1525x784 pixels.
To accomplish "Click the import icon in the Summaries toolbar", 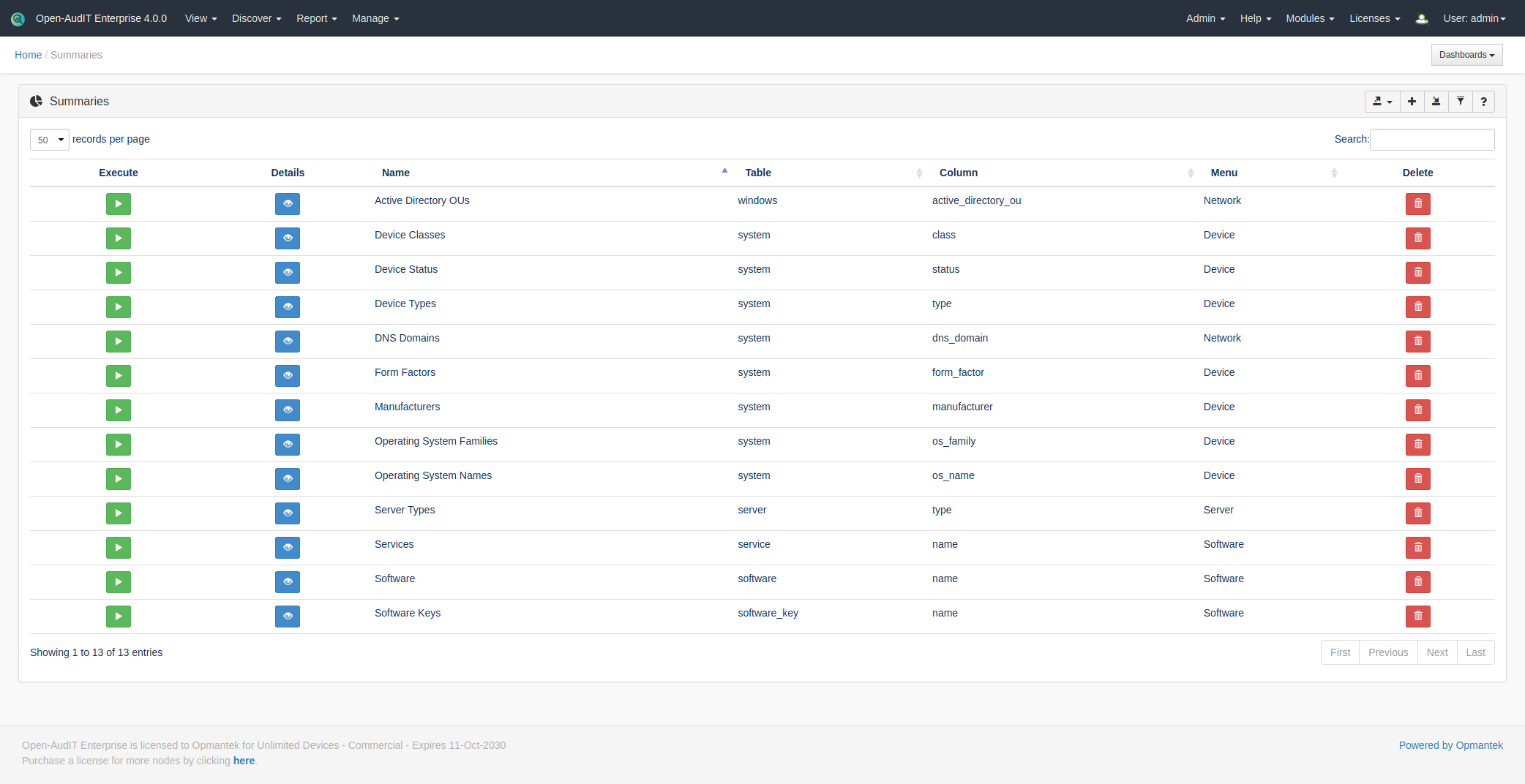I will click(x=1436, y=102).
